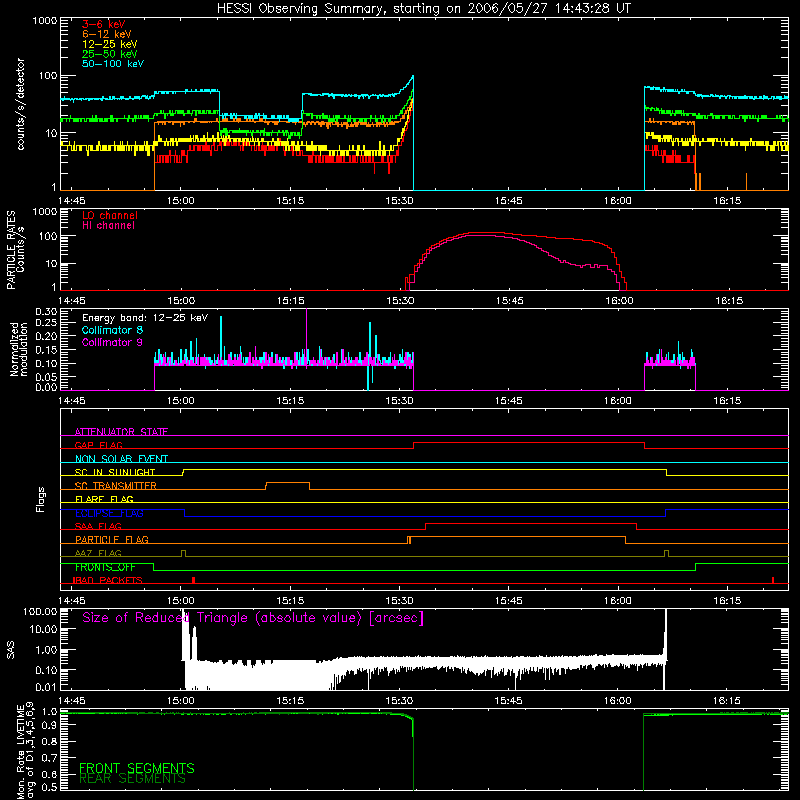The width and height of the screenshot is (800, 800).
Task: Click the ECLIPSE FLAG label
Action: tap(109, 513)
